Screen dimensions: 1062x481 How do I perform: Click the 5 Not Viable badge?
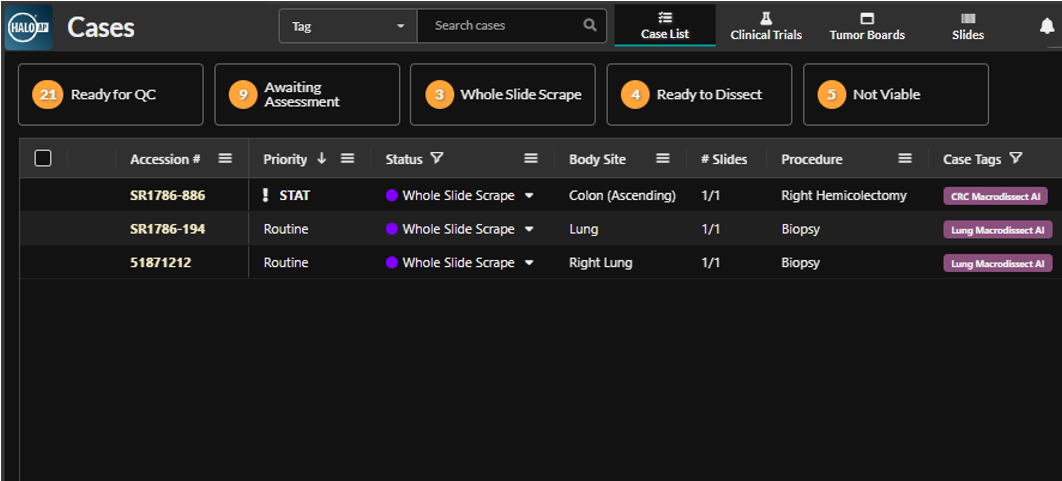832,95
